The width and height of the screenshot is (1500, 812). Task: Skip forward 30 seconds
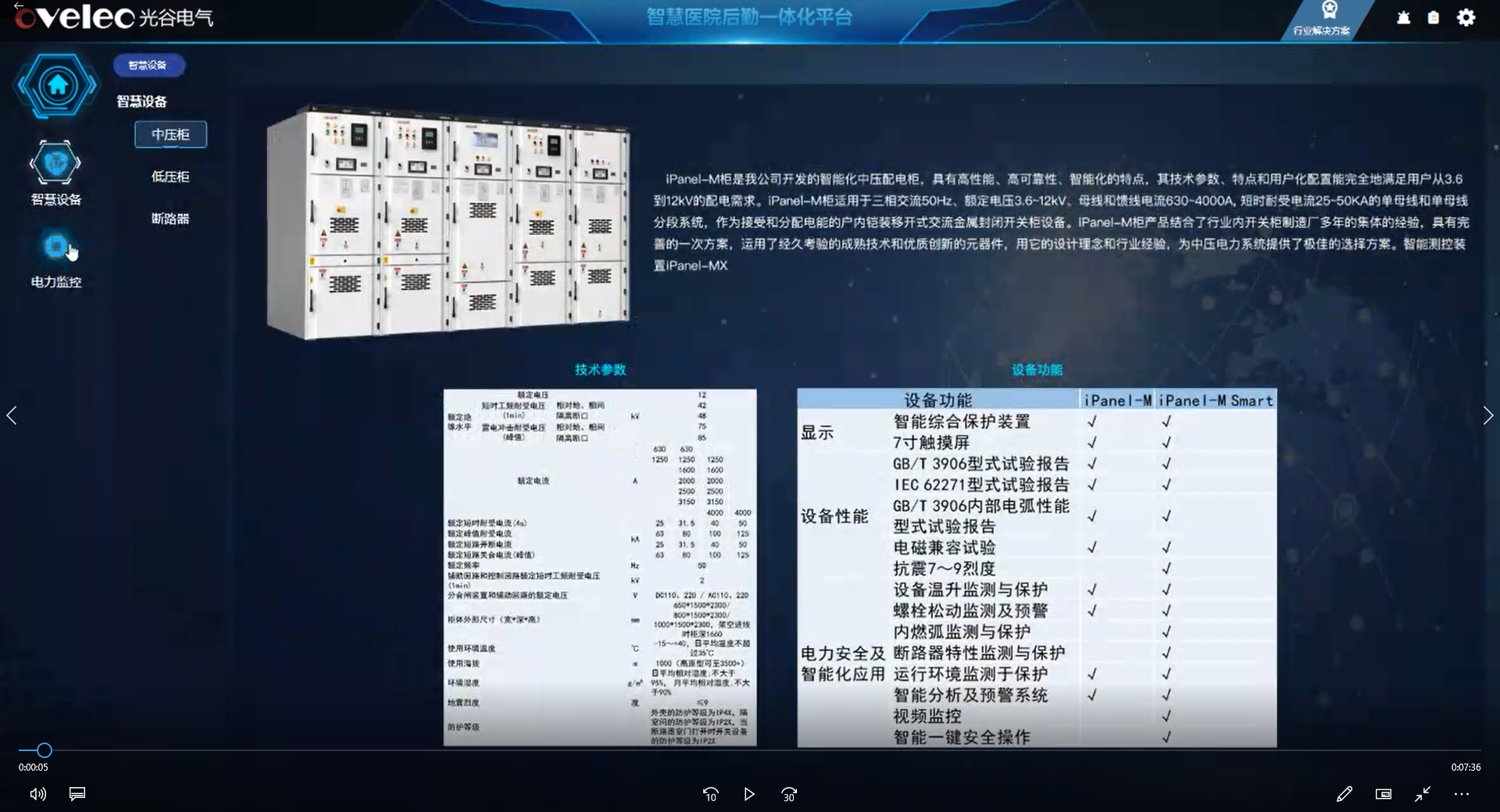tap(788, 794)
